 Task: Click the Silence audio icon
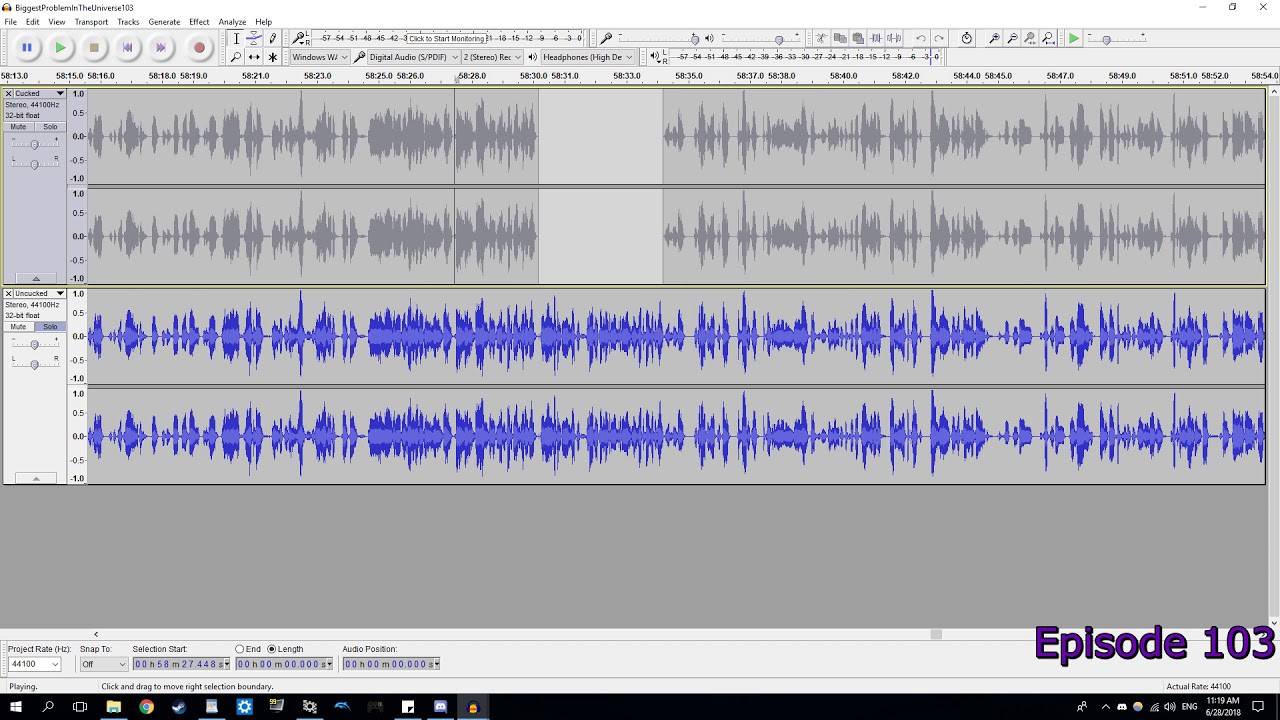[894, 38]
